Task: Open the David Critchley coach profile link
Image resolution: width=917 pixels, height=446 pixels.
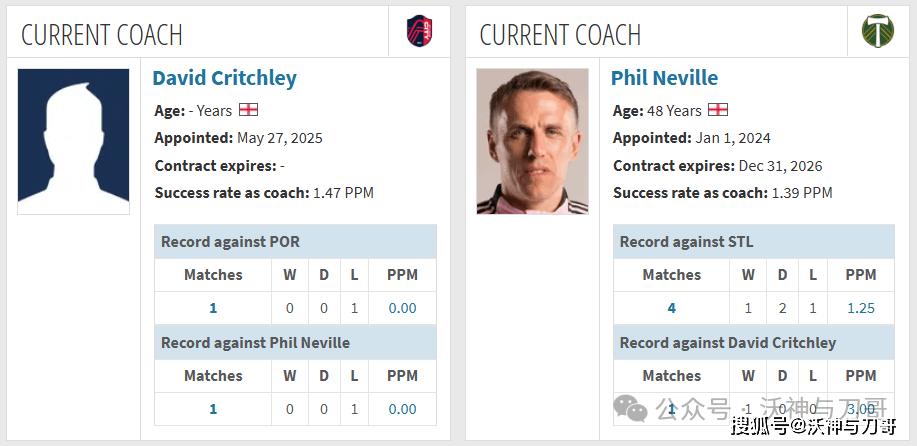Action: click(224, 78)
